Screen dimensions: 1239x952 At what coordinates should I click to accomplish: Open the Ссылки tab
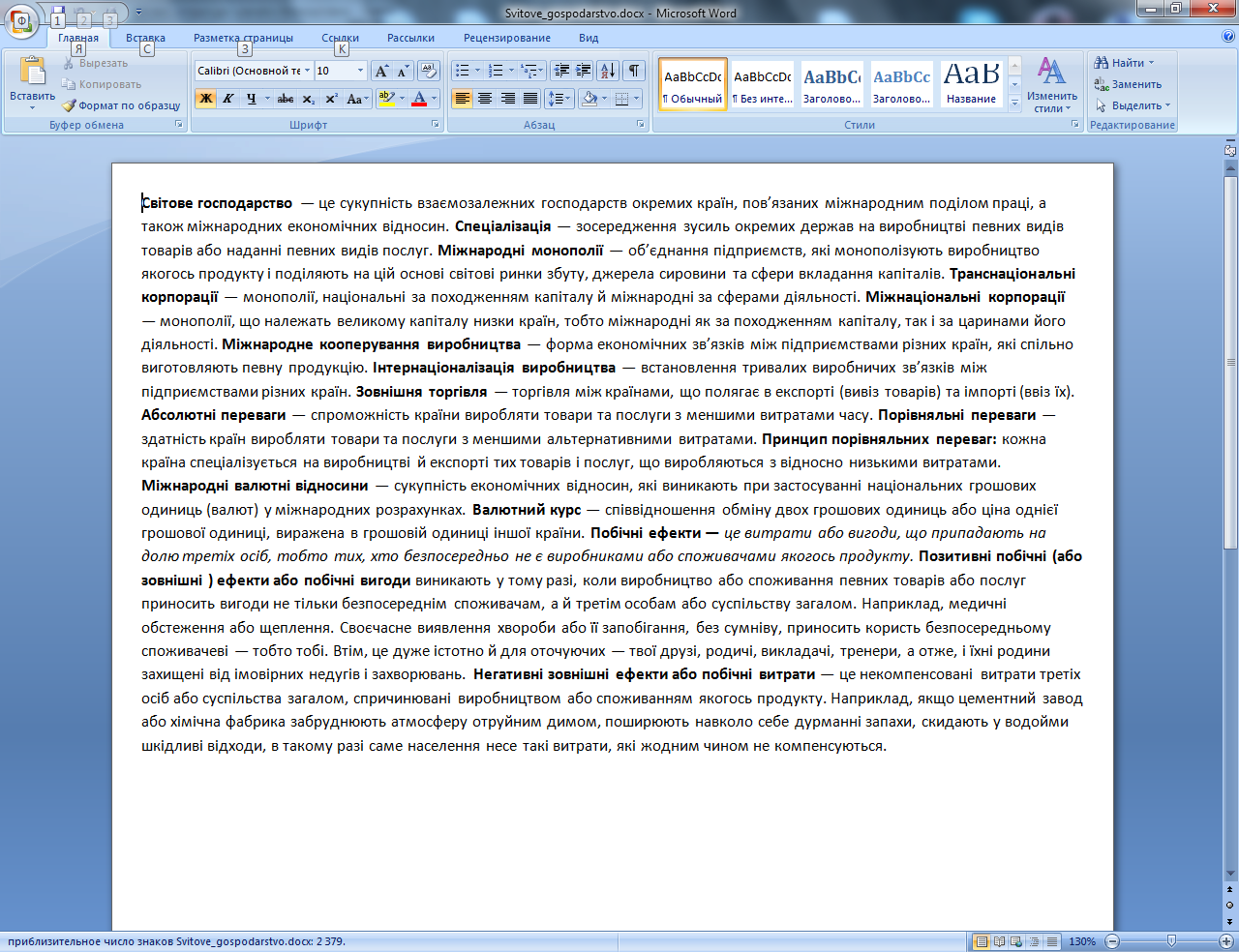pos(341,38)
